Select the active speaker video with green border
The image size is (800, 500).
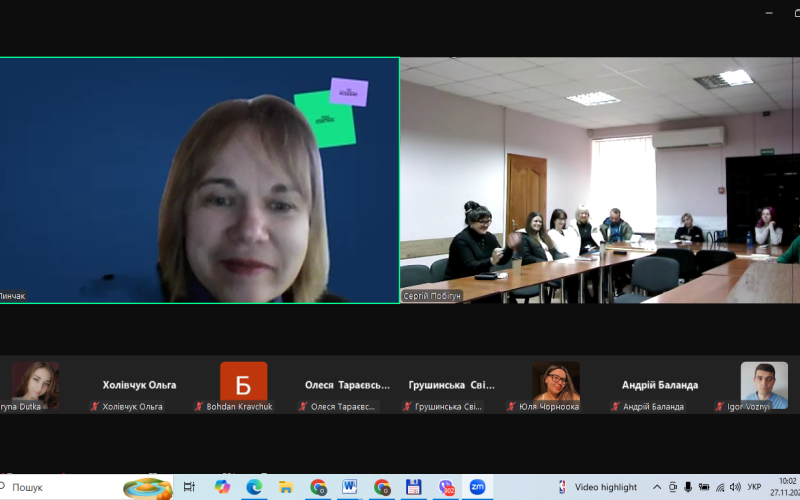(x=199, y=180)
